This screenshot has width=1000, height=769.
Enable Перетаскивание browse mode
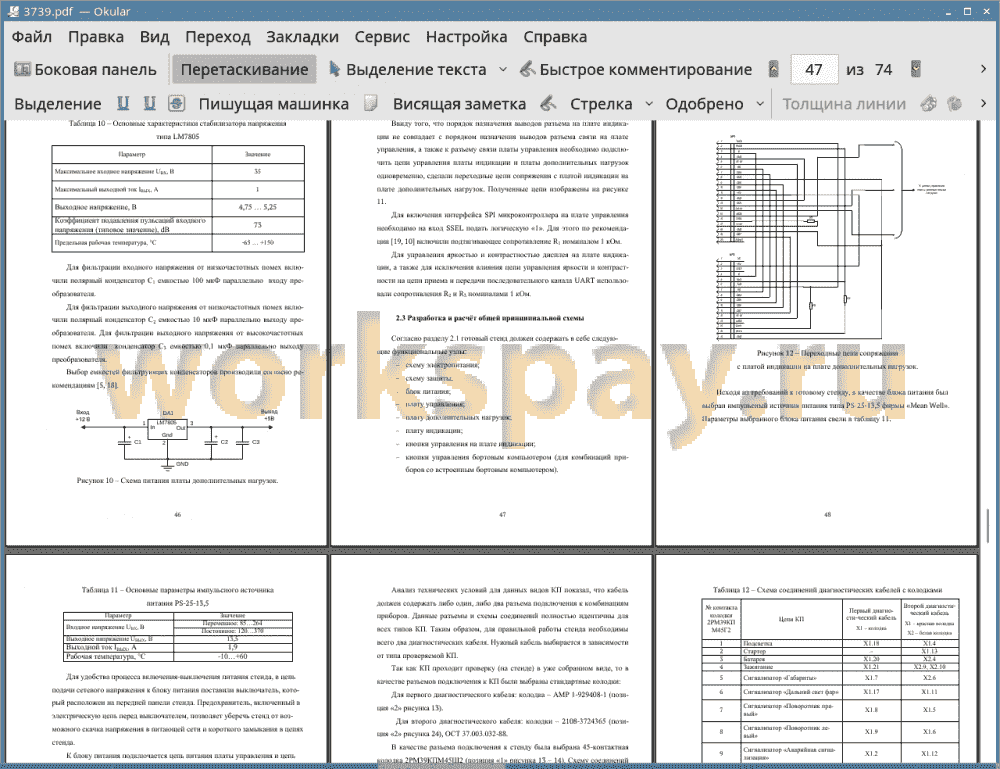[244, 70]
